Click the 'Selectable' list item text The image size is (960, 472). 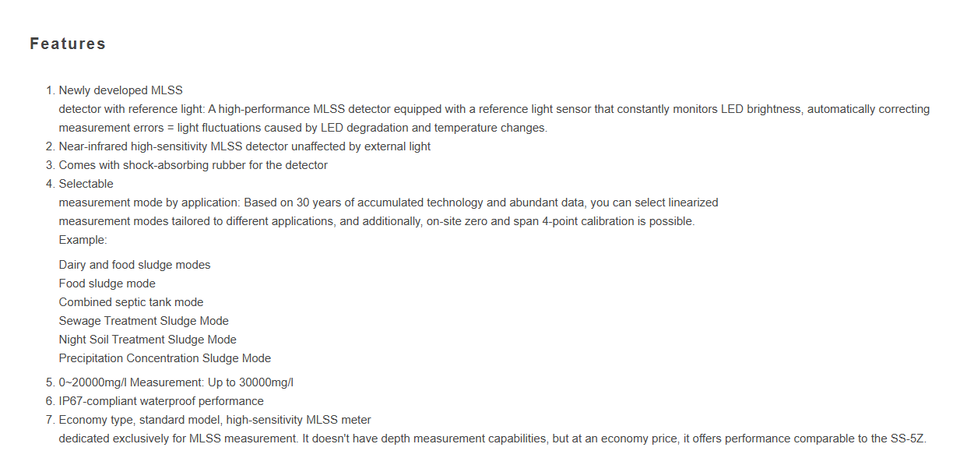[x=86, y=184]
